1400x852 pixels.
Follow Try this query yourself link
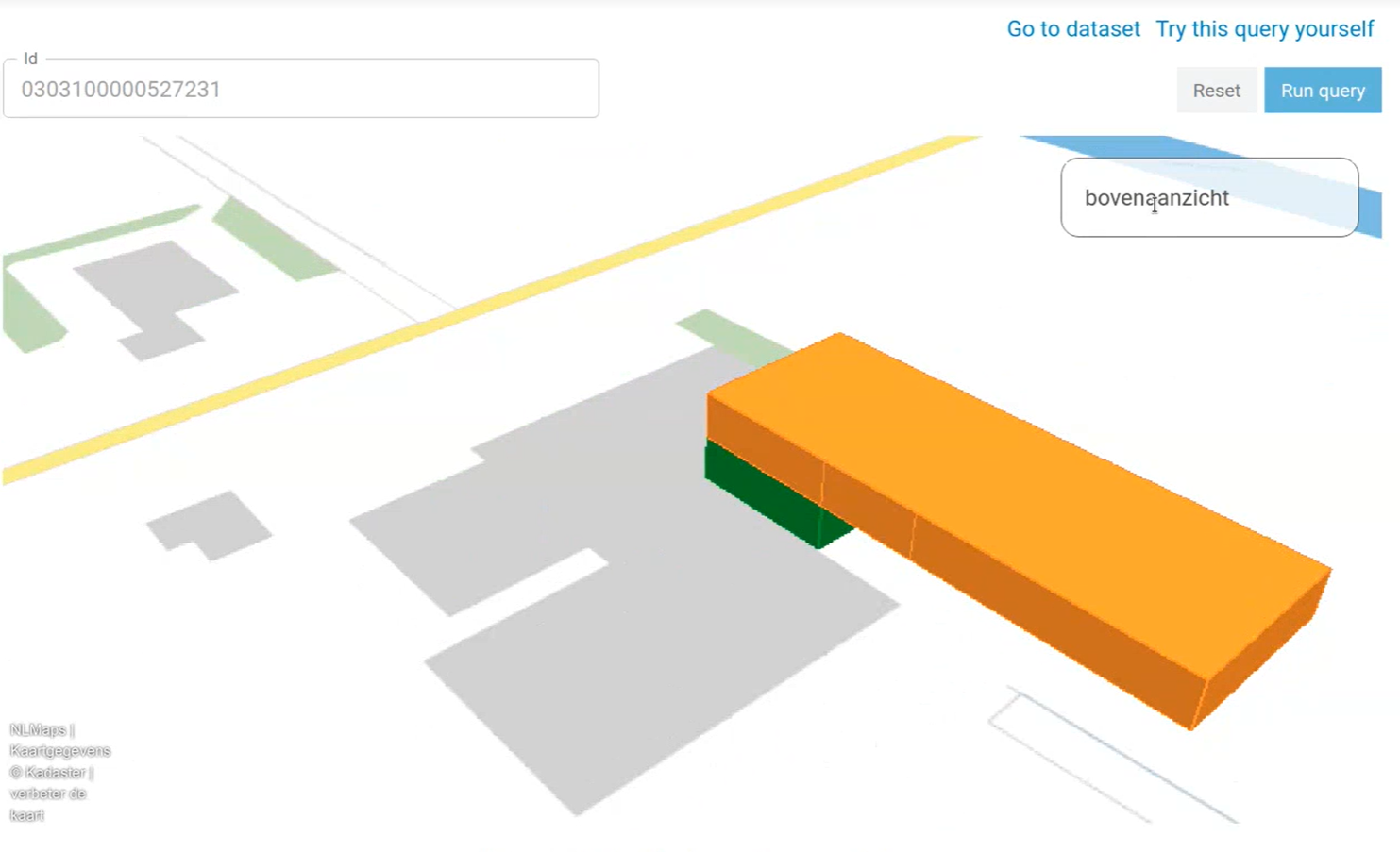tap(1264, 29)
